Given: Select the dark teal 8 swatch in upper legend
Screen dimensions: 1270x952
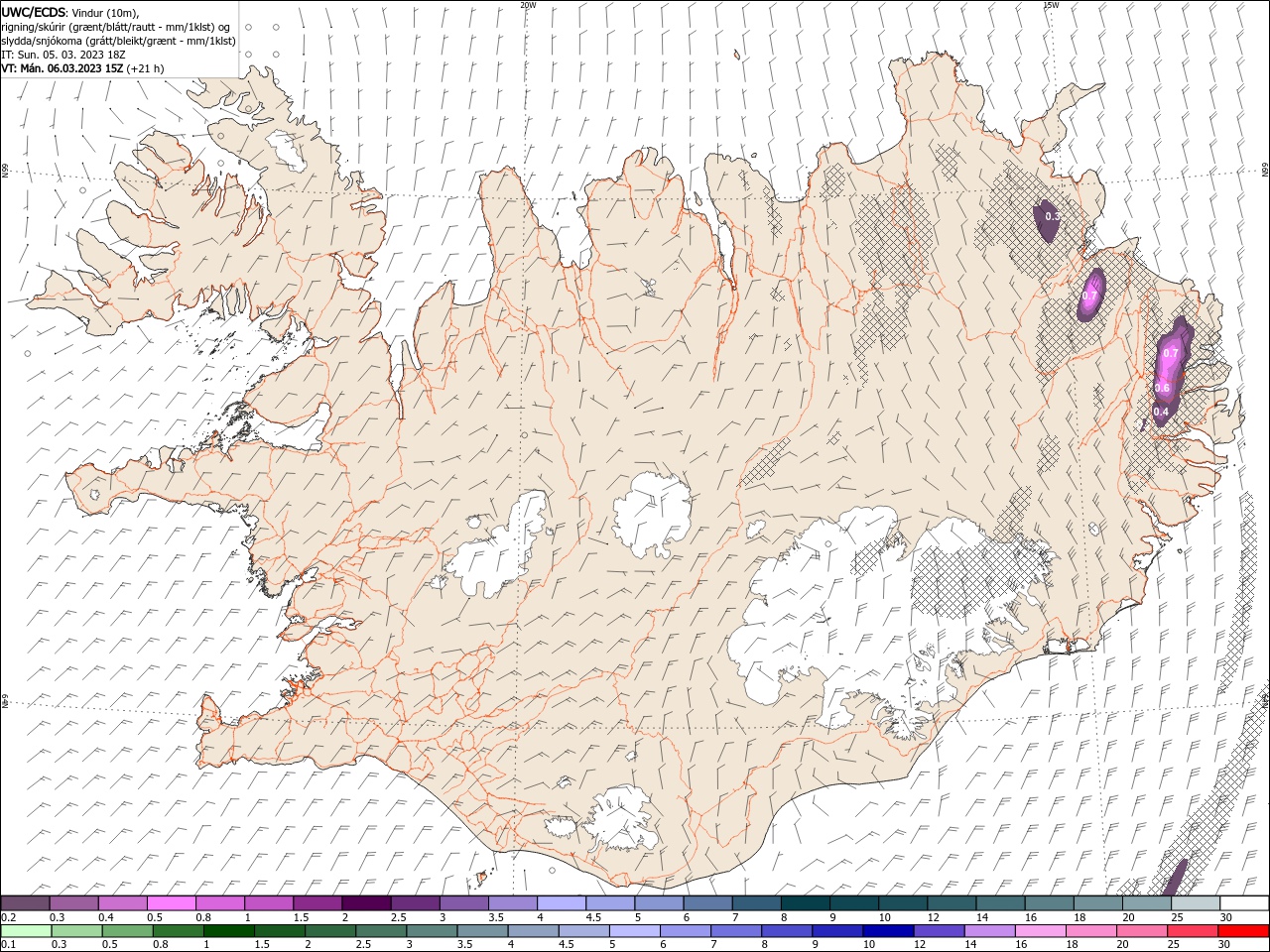Looking at the screenshot, I should [805, 903].
